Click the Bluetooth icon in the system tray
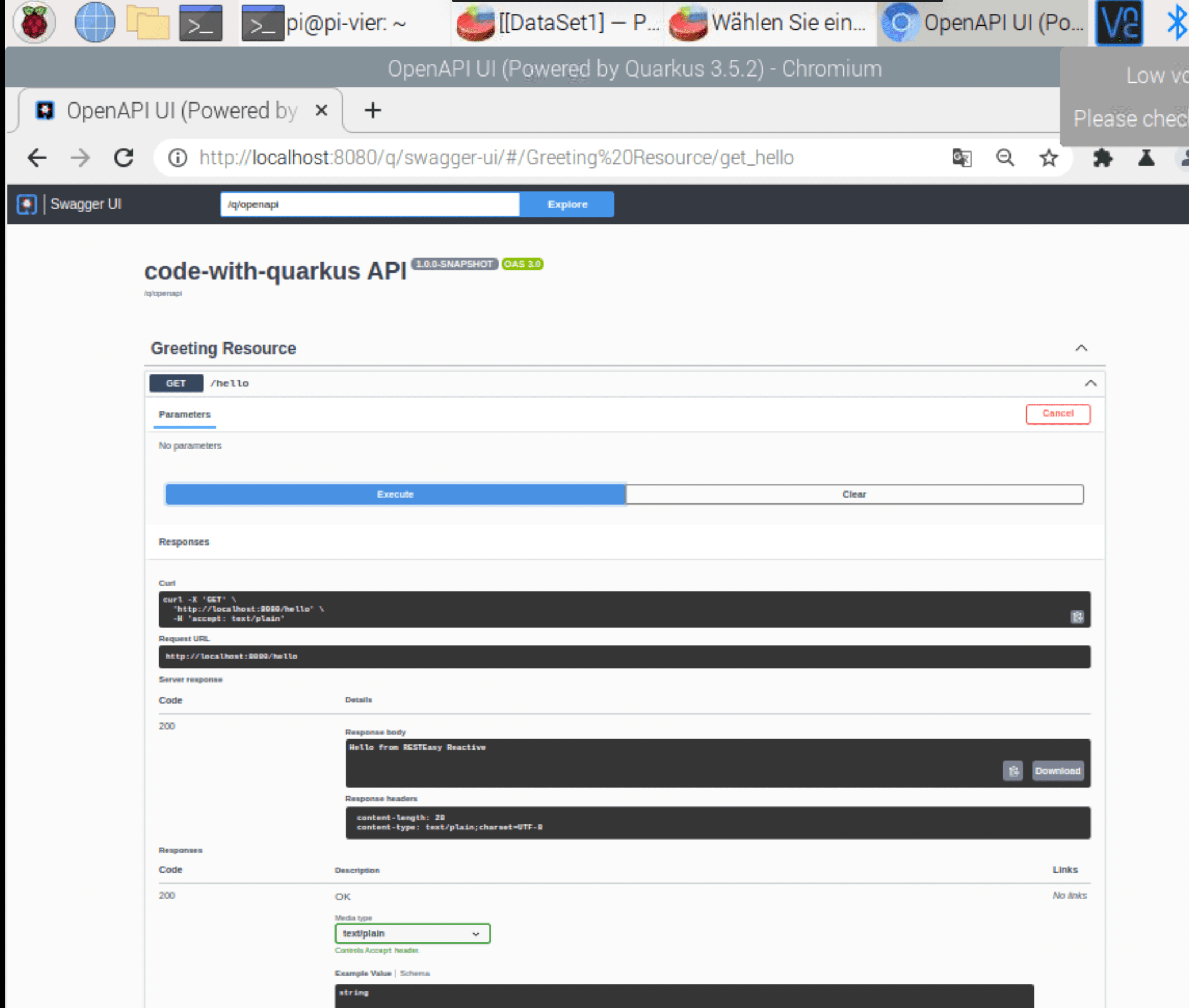1189x1008 pixels. point(1177,23)
